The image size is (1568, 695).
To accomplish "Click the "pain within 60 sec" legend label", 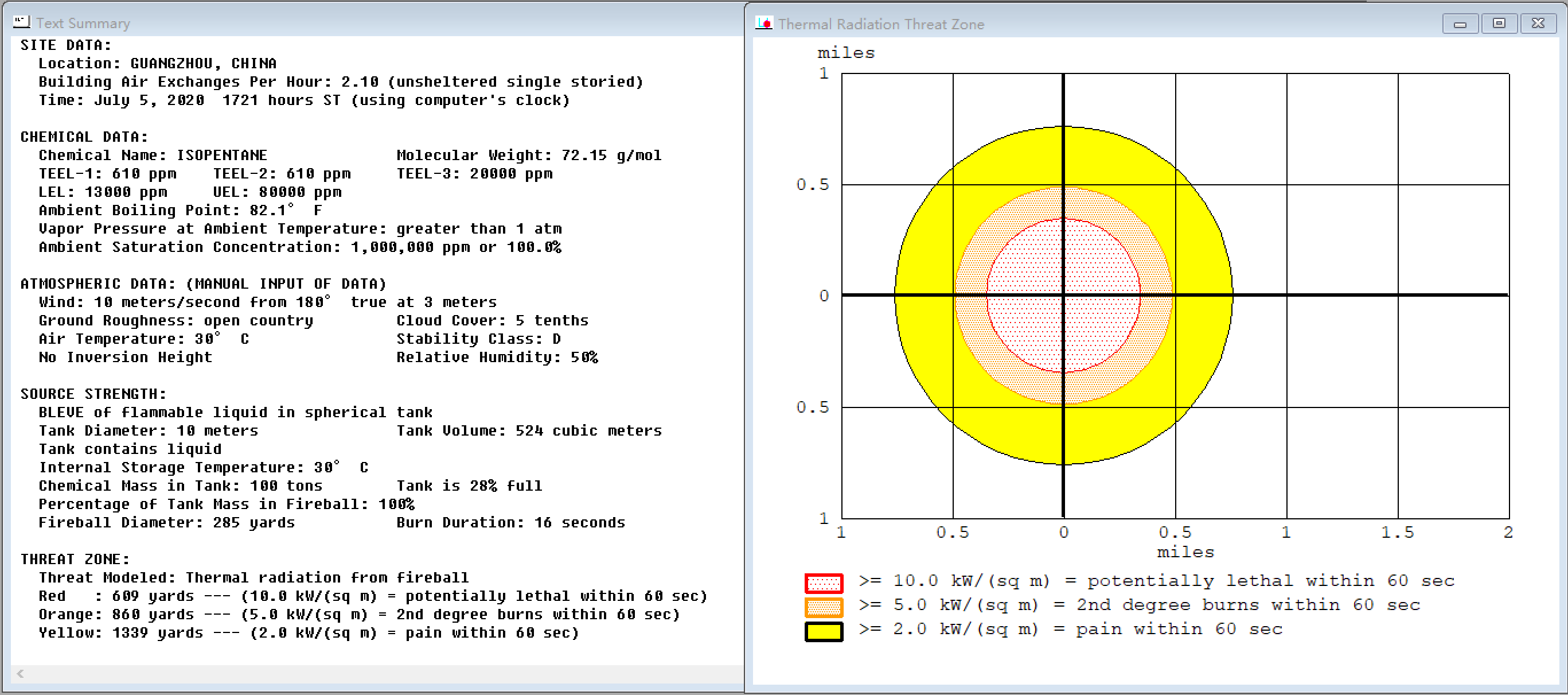I will pyautogui.click(x=1179, y=629).
